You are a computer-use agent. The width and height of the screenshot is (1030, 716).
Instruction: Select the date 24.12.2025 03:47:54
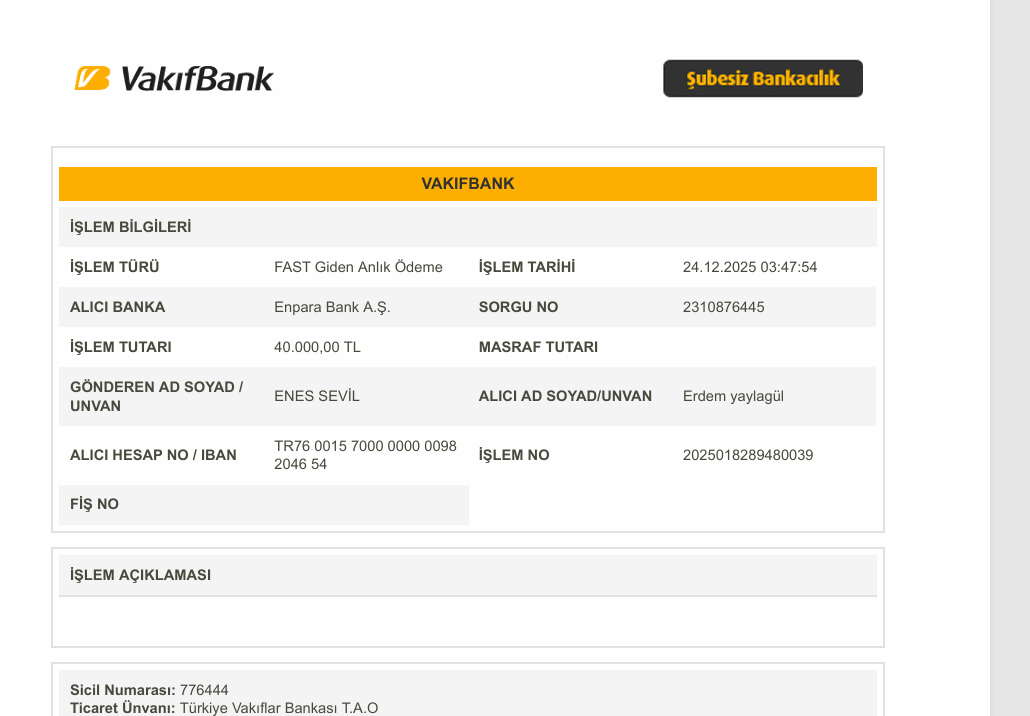[x=750, y=267]
